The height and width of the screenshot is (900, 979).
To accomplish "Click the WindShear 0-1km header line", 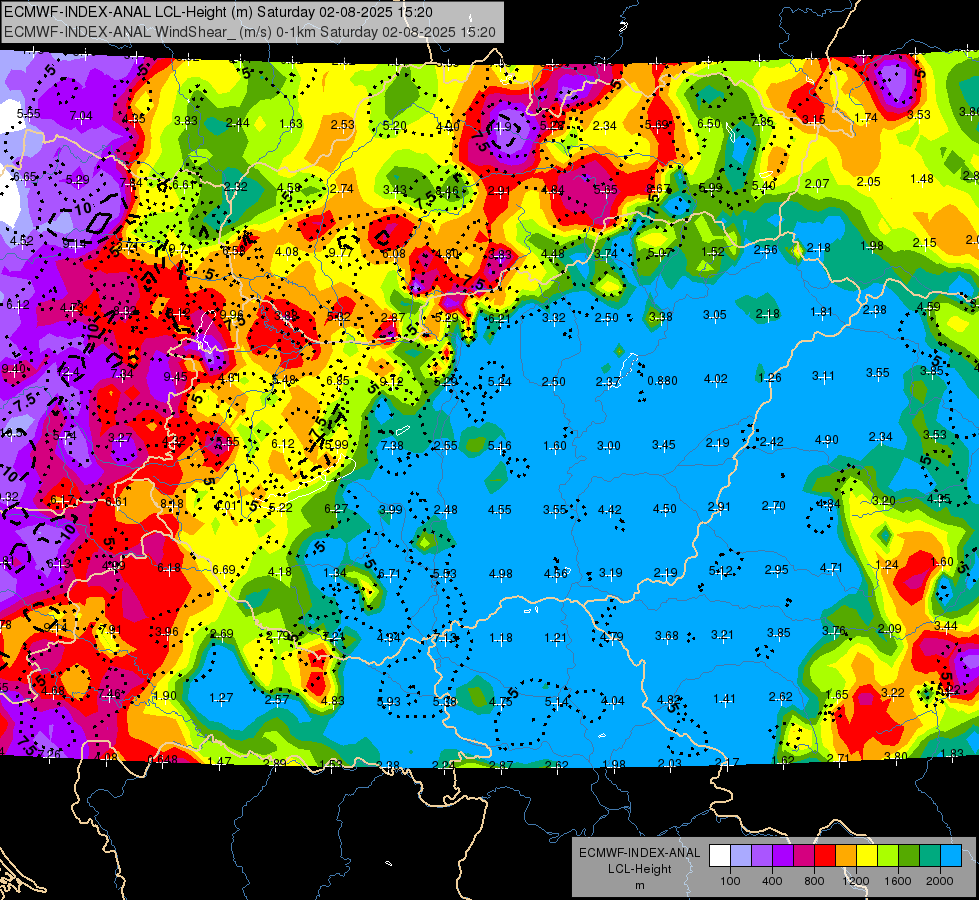I will click(x=250, y=32).
